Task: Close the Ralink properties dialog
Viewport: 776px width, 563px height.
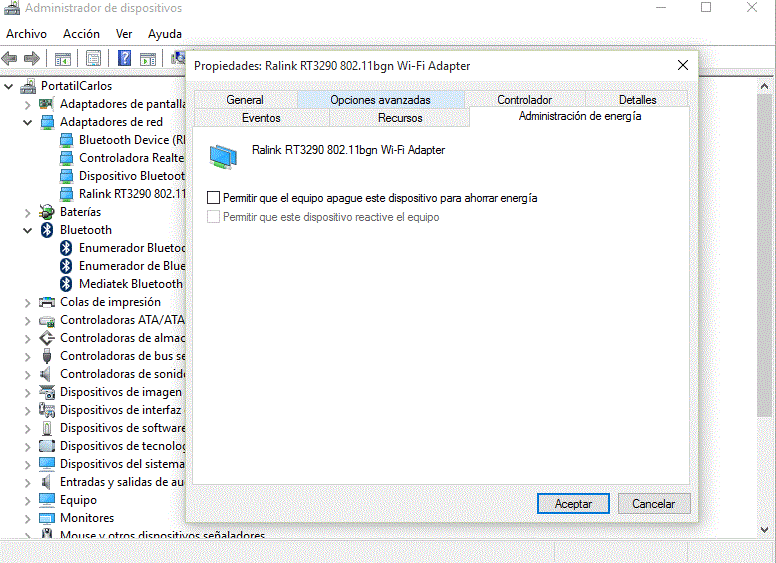Action: [x=682, y=65]
